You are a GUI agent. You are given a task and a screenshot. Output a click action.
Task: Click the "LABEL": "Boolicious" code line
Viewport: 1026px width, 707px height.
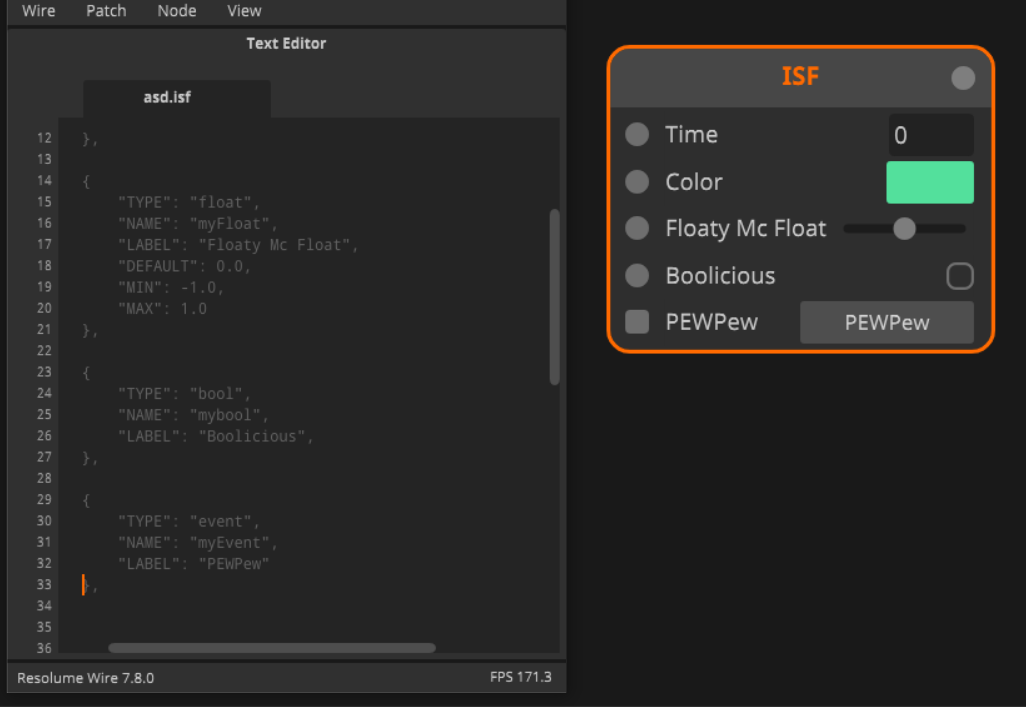coord(216,436)
